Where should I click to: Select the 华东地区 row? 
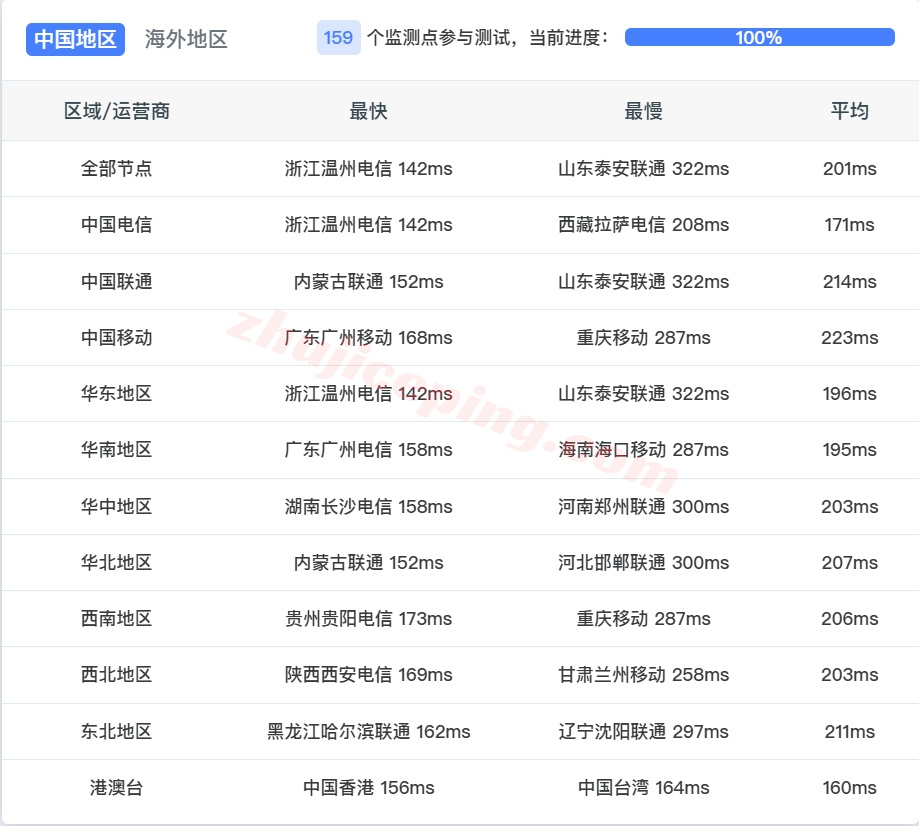click(x=114, y=394)
